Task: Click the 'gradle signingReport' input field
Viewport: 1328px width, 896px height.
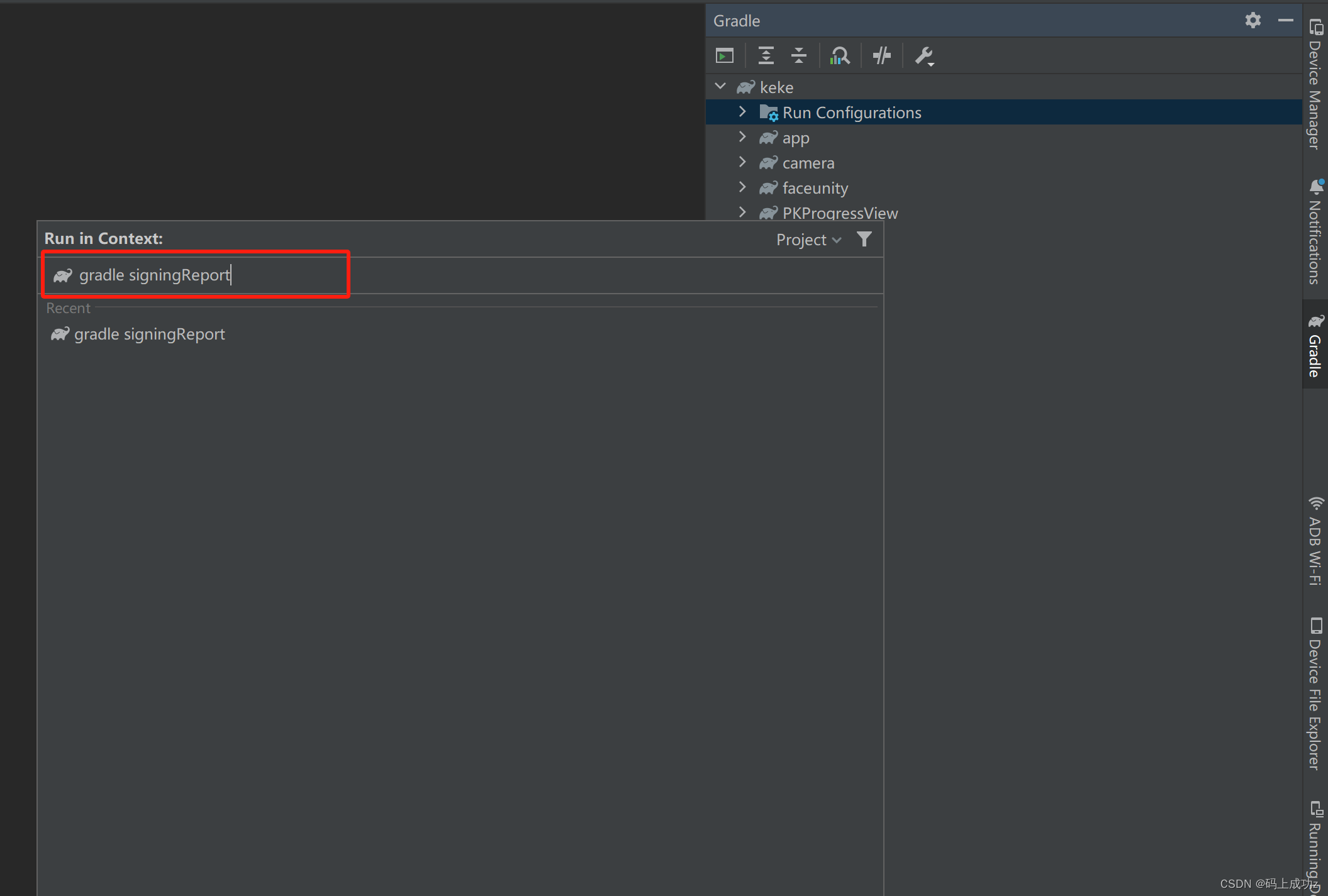Action: click(x=195, y=275)
